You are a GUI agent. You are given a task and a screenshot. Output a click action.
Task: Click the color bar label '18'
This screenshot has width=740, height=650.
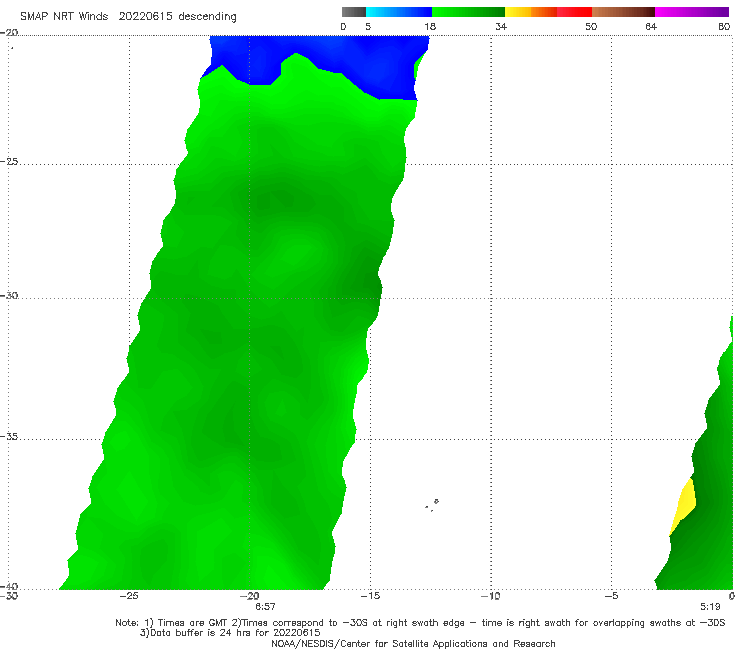pyautogui.click(x=430, y=26)
